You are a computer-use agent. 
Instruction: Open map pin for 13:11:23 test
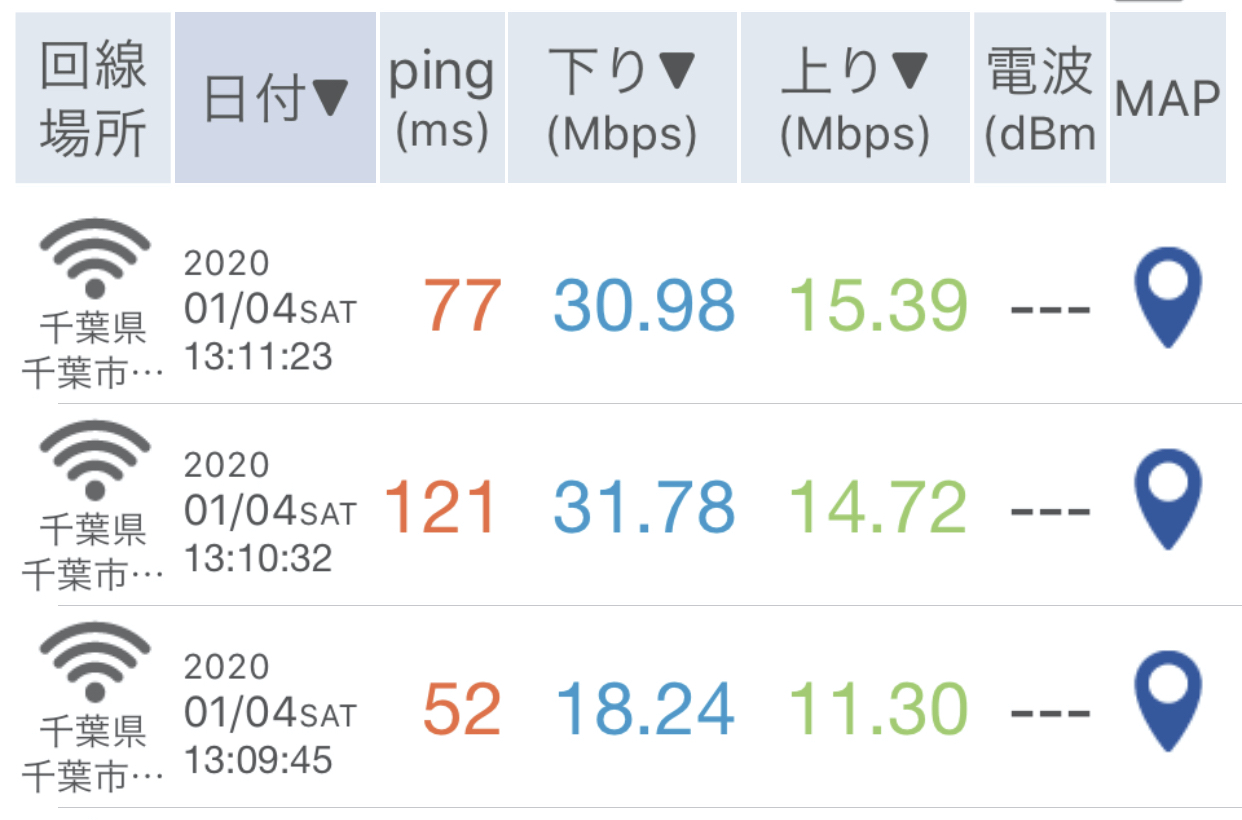point(1167,298)
